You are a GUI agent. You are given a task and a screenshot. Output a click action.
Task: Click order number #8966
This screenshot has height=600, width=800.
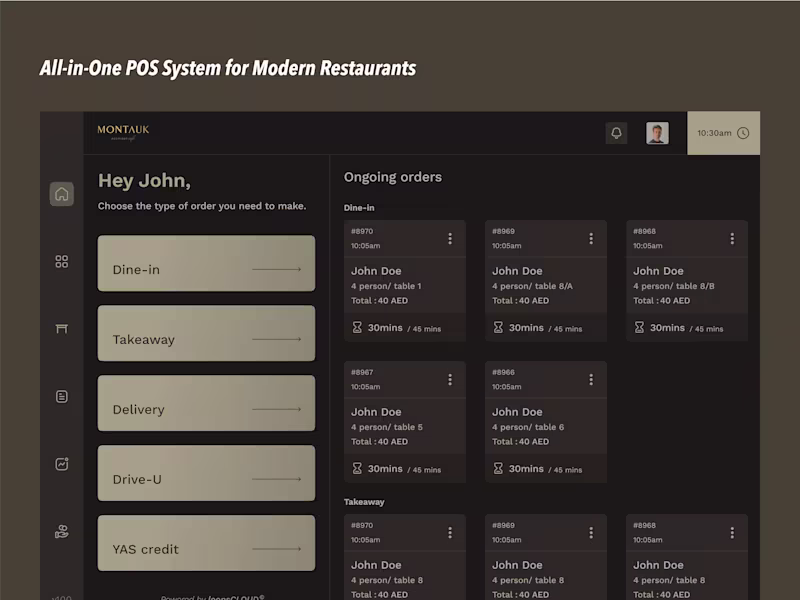[503, 372]
